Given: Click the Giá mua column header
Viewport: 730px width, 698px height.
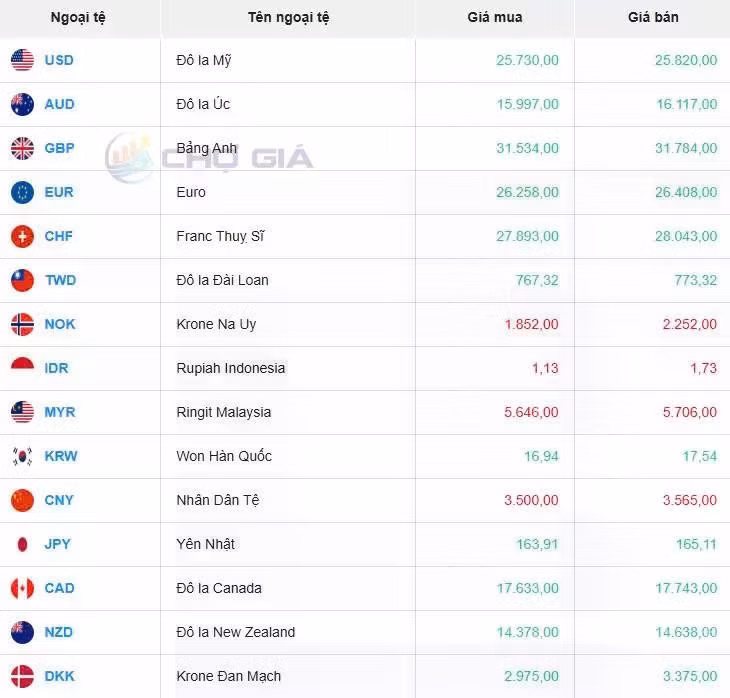Looking at the screenshot, I should tap(494, 17).
